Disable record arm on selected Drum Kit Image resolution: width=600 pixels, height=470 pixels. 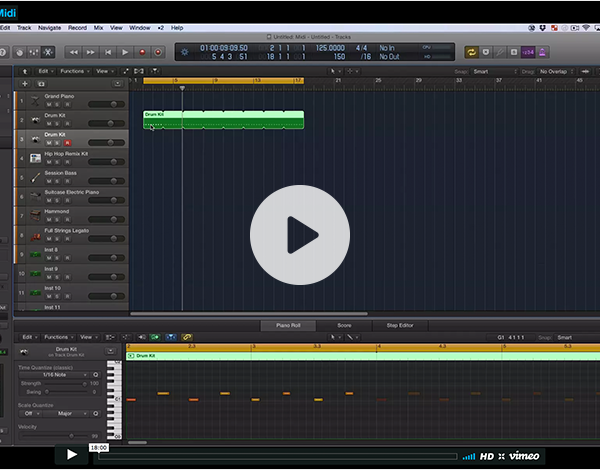coord(67,142)
